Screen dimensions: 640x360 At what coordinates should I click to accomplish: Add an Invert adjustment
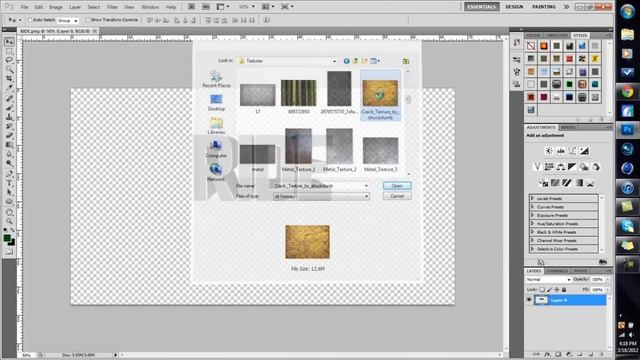[544, 183]
